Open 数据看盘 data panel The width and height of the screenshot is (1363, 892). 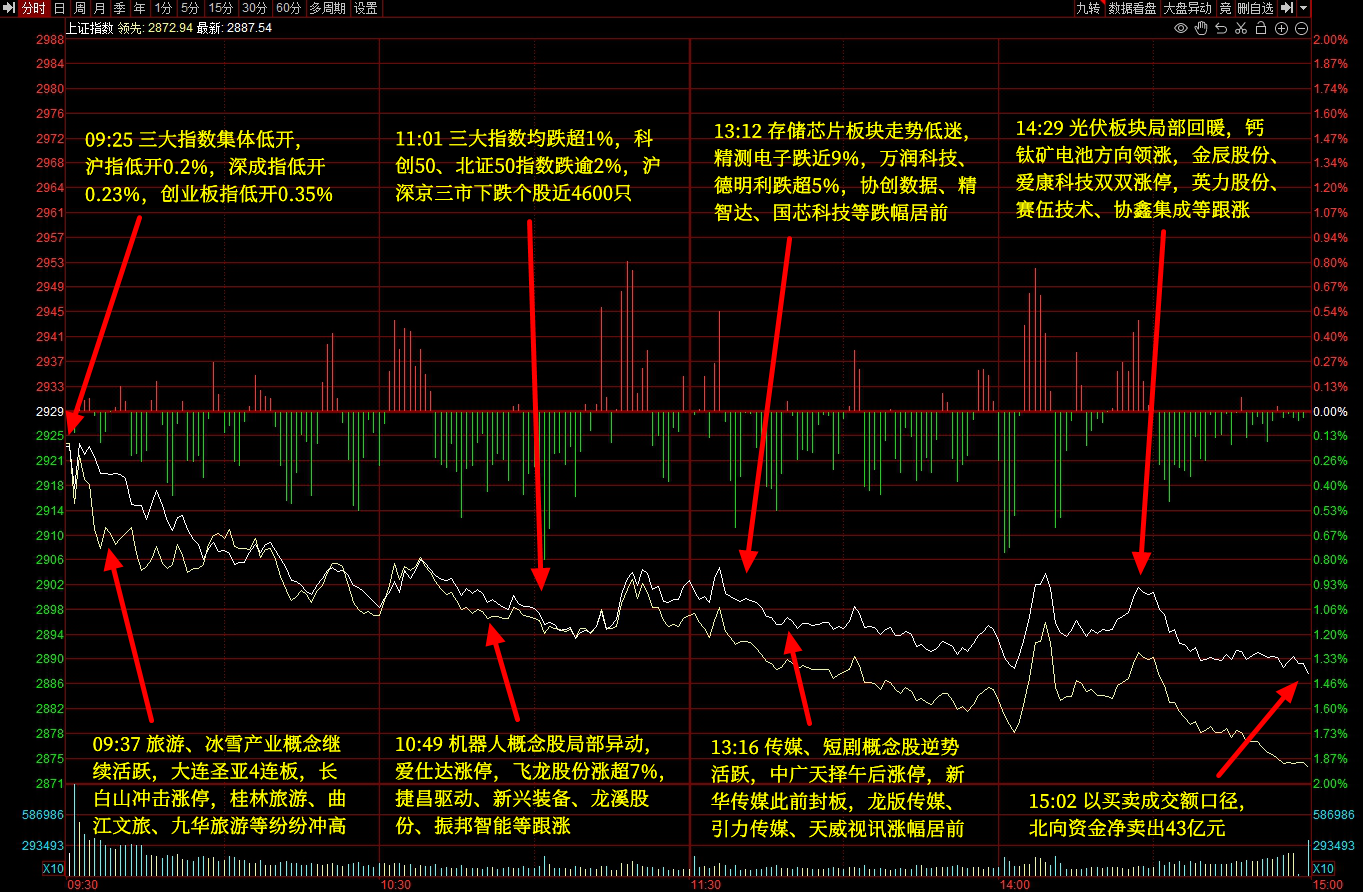click(1133, 8)
